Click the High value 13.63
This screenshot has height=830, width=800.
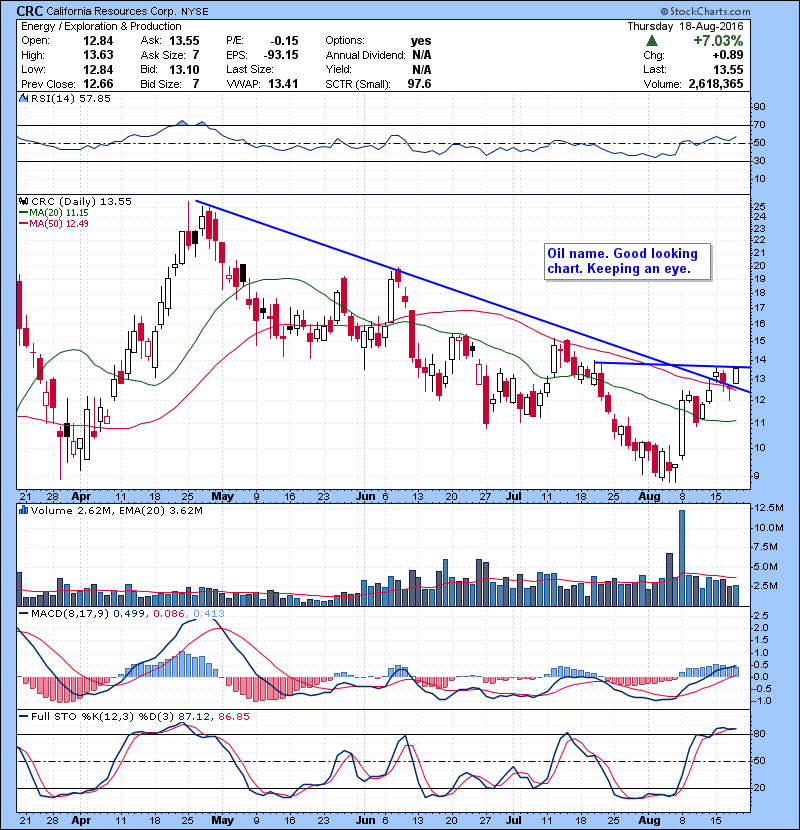tap(98, 55)
